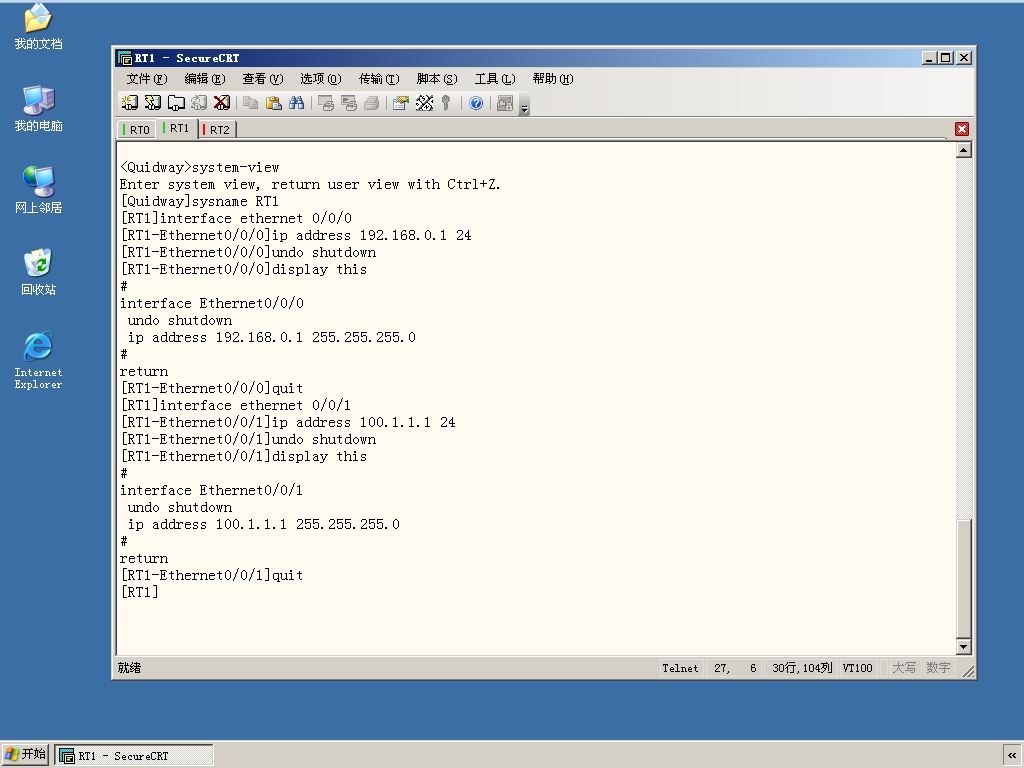Click the window resize grip corner
The image size is (1024, 768).
coord(968,671)
